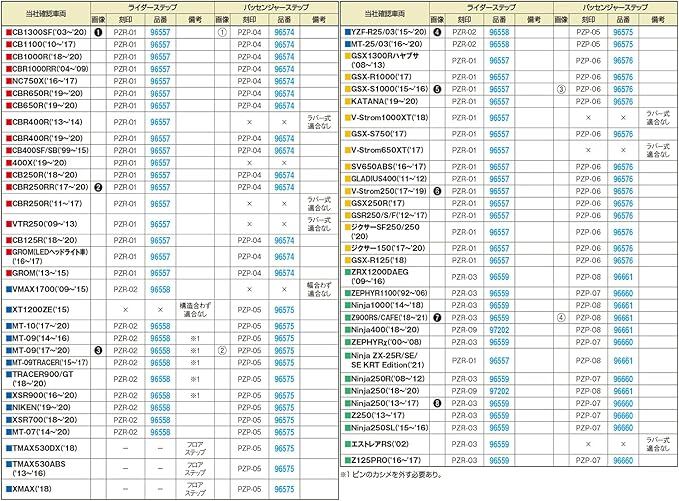
Task: Click white circled 3 marker in GSX-S1000 row
Action: [561, 89]
